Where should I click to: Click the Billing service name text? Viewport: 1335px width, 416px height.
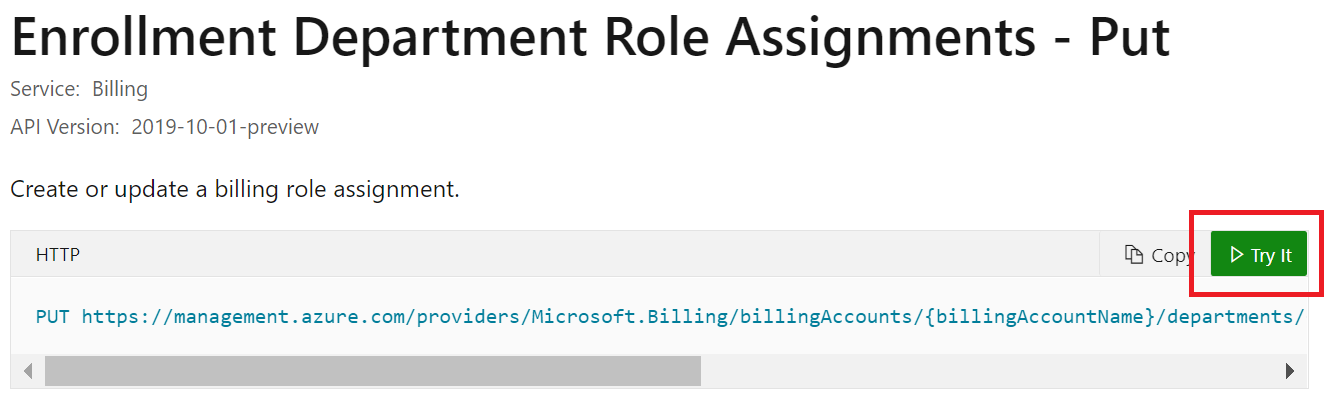pyautogui.click(x=120, y=89)
